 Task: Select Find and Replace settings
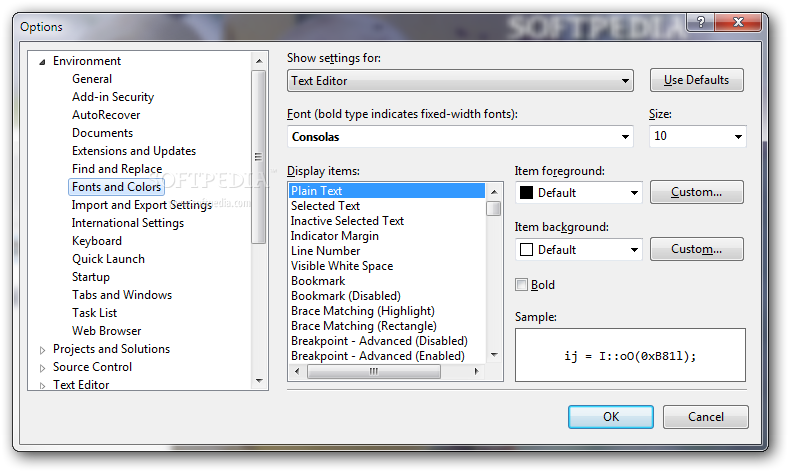point(117,169)
